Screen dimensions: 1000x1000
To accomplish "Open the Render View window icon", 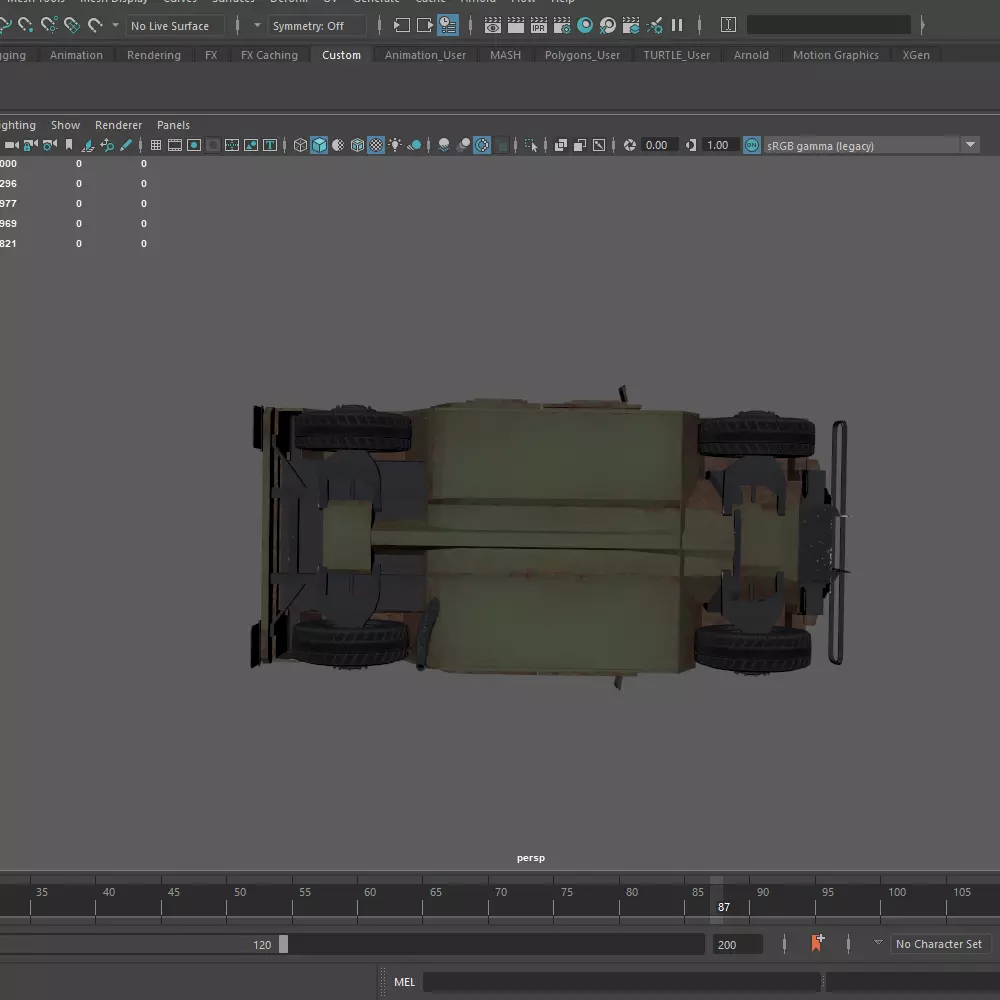I will click(x=492, y=25).
